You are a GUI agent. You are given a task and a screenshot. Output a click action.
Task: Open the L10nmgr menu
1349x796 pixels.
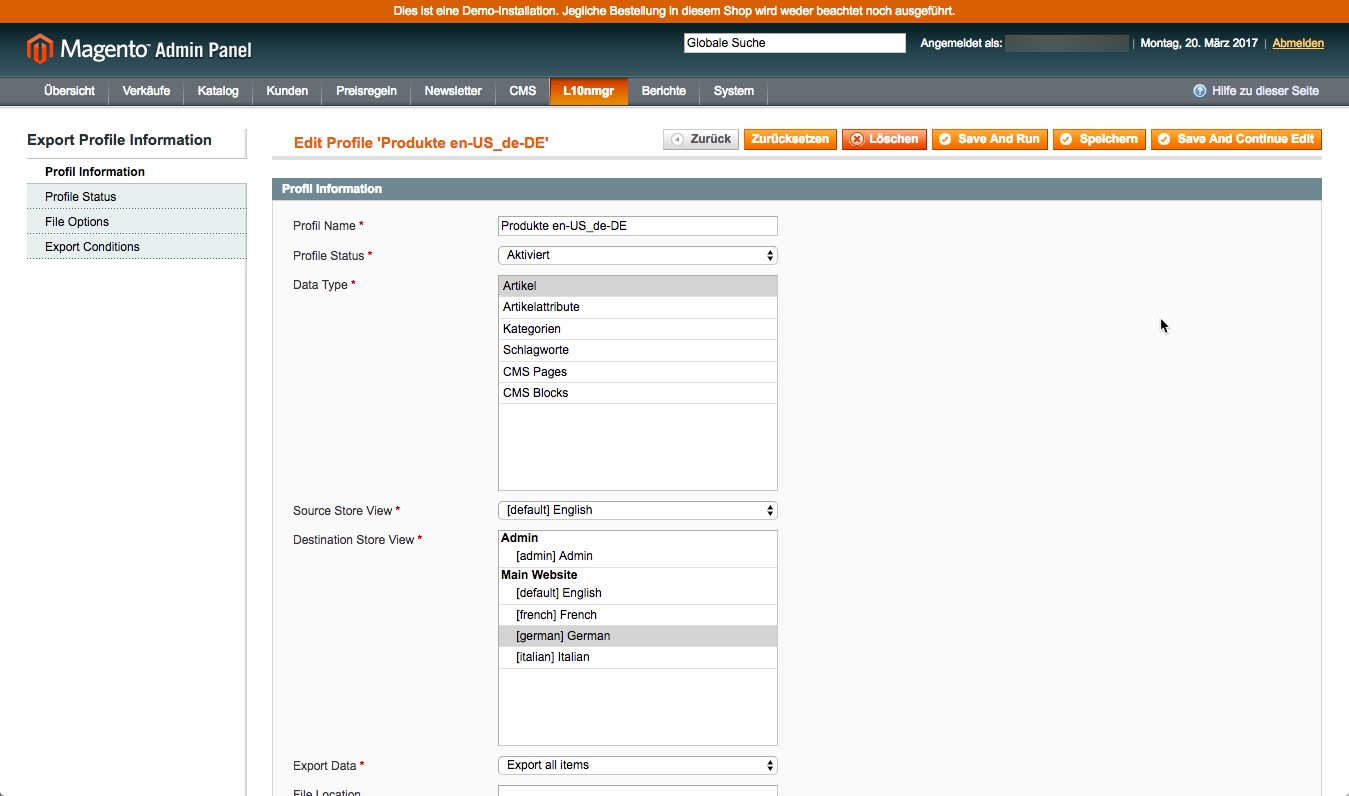[x=588, y=91]
